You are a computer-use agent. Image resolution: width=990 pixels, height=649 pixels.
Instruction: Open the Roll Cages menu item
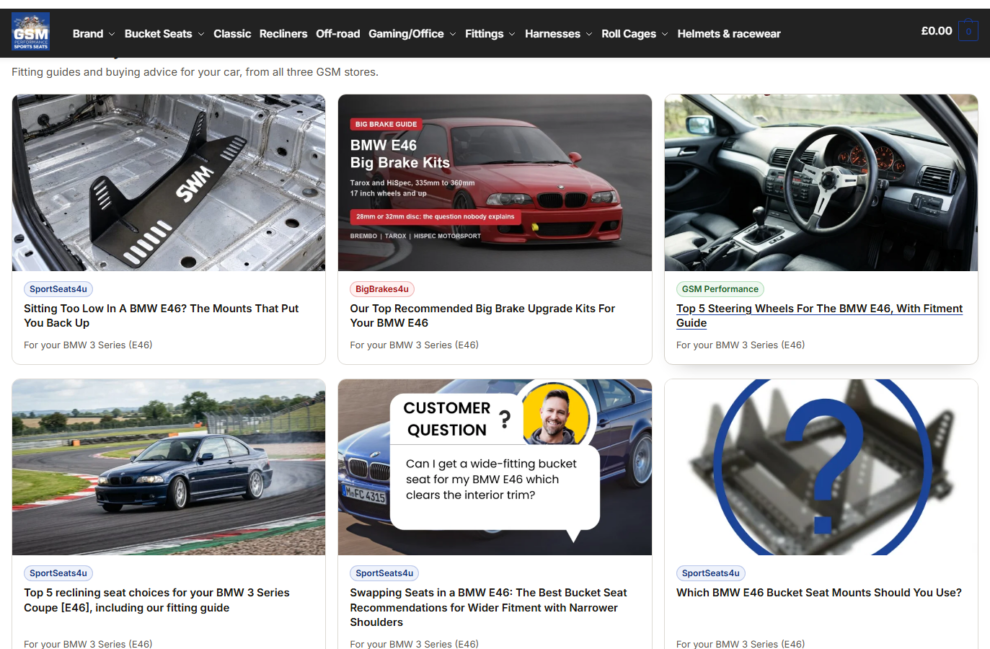click(628, 34)
